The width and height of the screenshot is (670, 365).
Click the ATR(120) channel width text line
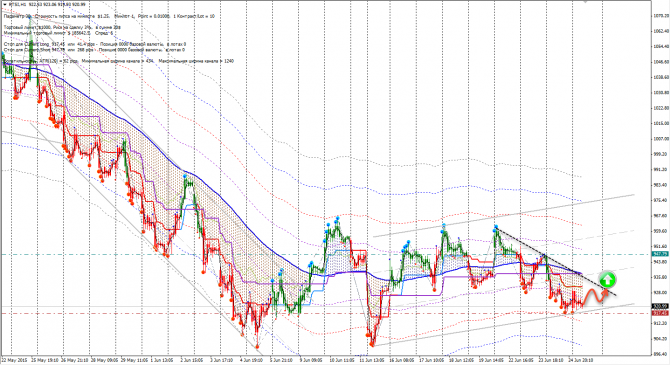pos(118,61)
